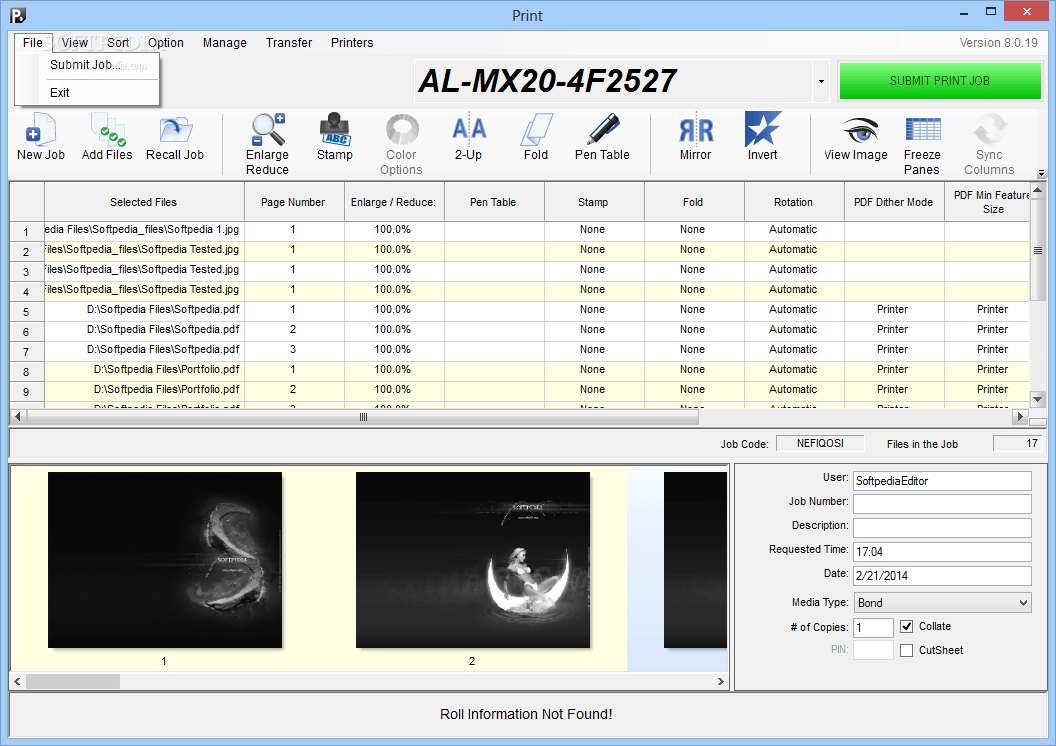This screenshot has width=1056, height=746.
Task: Click the number of Copies field
Action: [x=873, y=628]
